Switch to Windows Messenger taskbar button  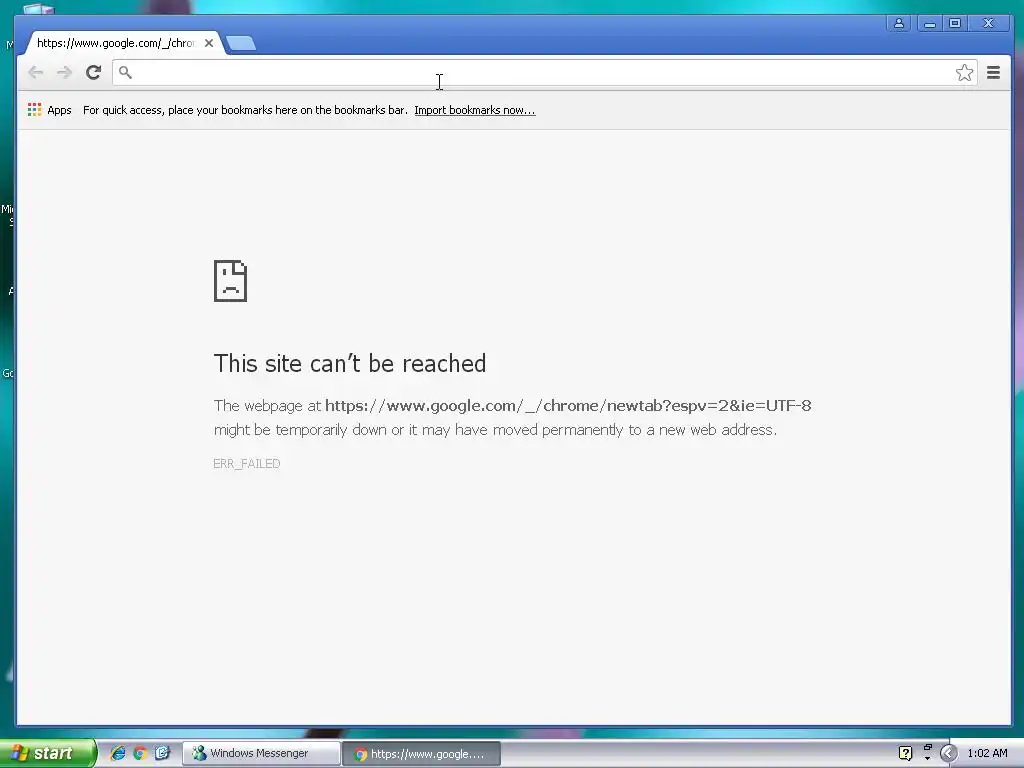point(261,754)
